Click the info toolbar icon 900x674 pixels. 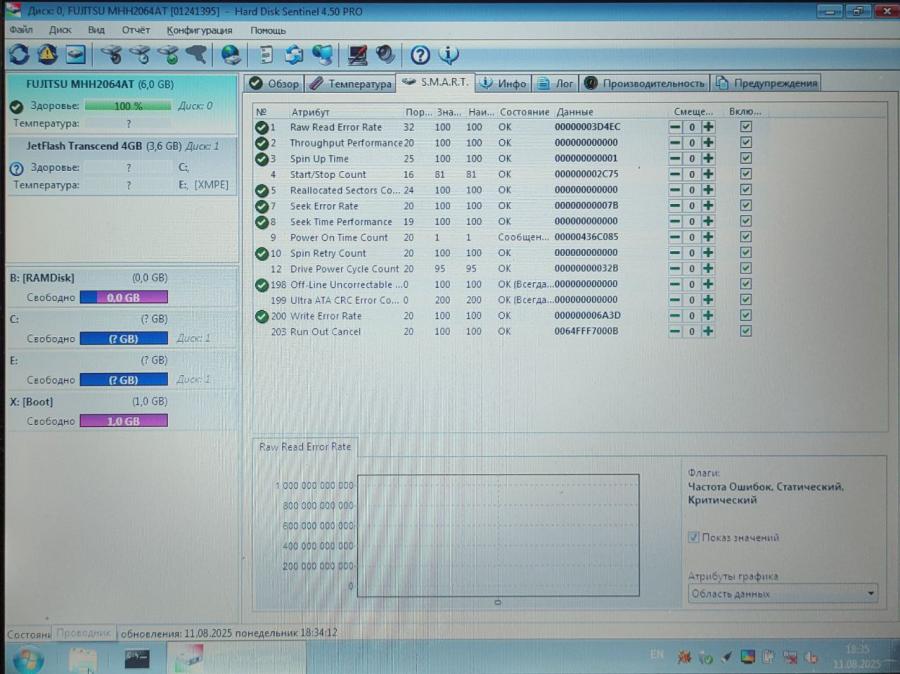pyautogui.click(x=447, y=55)
